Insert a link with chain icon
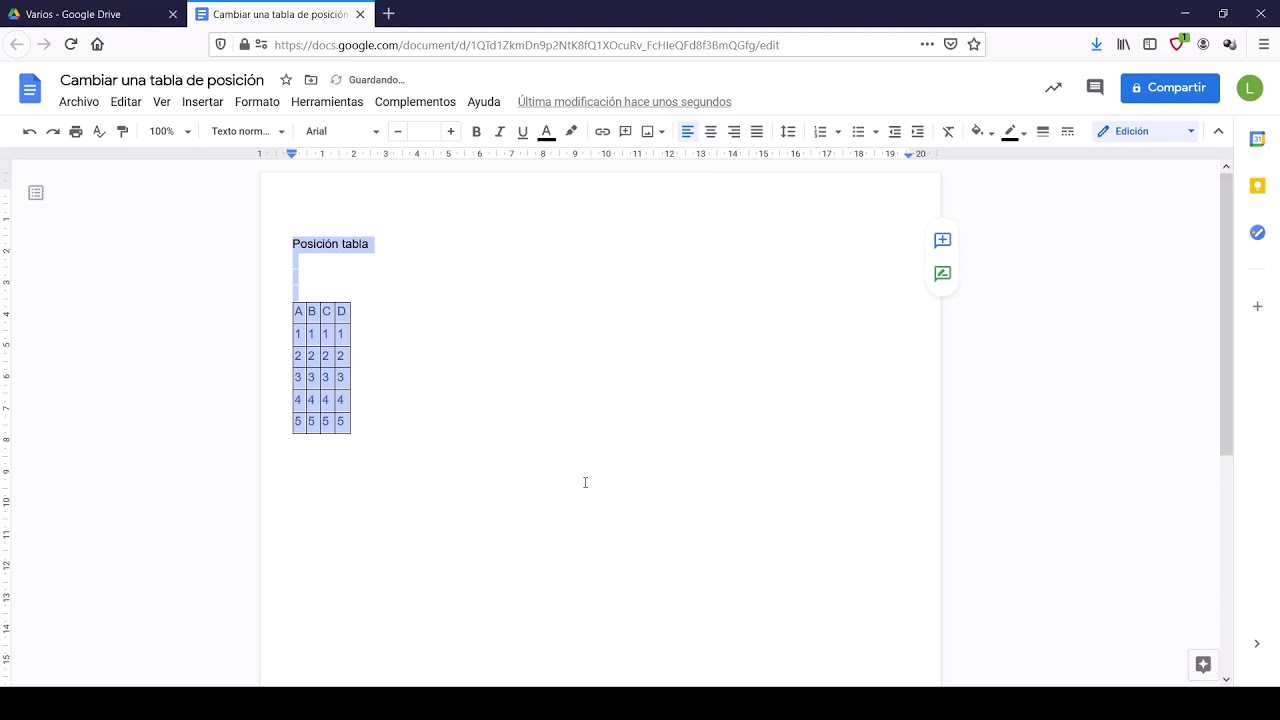 (602, 132)
